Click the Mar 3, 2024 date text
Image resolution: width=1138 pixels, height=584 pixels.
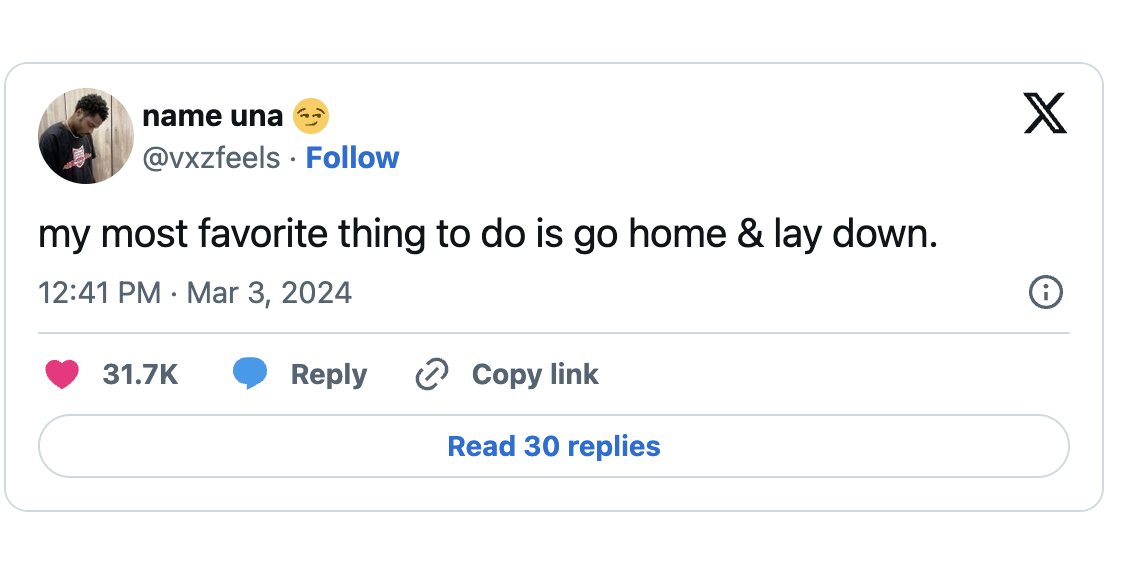click(269, 293)
